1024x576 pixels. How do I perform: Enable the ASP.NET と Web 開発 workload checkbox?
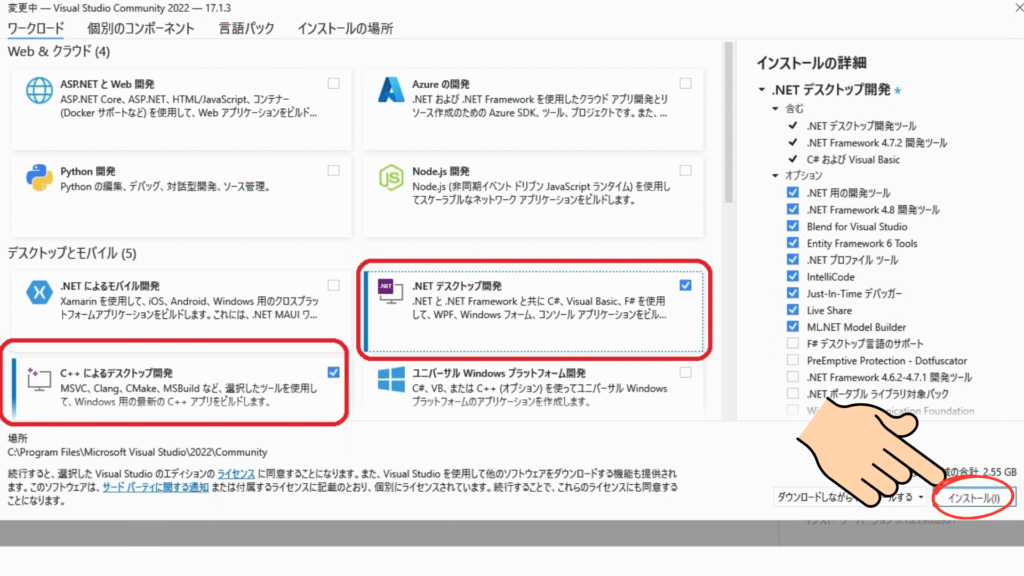pyautogui.click(x=334, y=84)
